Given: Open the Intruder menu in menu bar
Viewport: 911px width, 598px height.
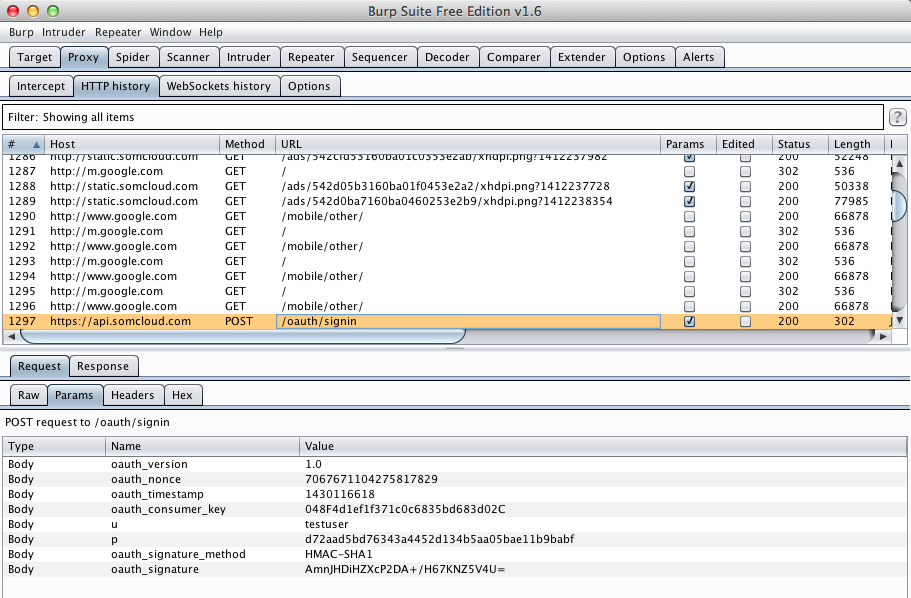Looking at the screenshot, I should coord(64,32).
